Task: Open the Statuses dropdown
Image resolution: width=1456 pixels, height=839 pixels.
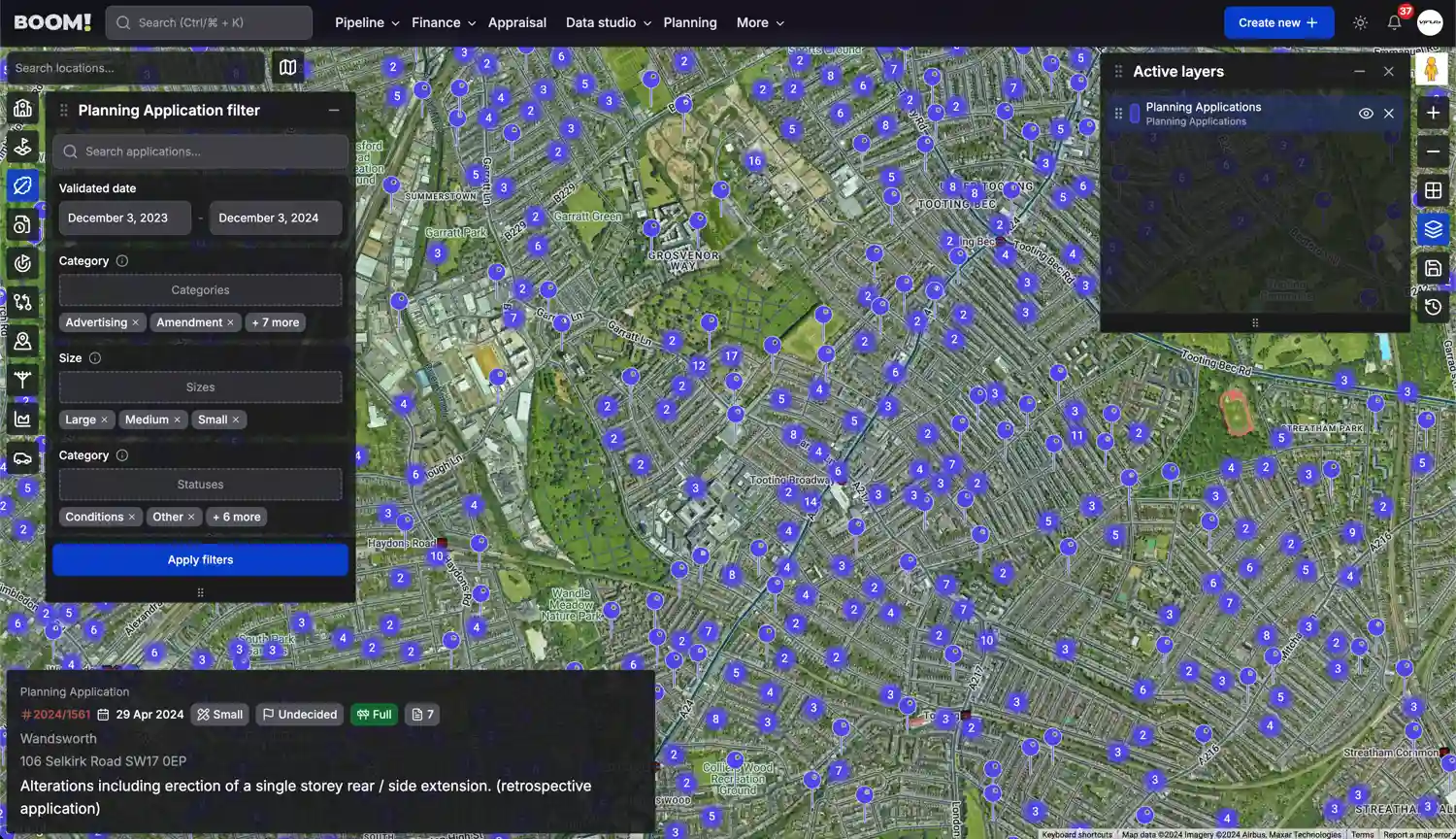Action: (200, 484)
